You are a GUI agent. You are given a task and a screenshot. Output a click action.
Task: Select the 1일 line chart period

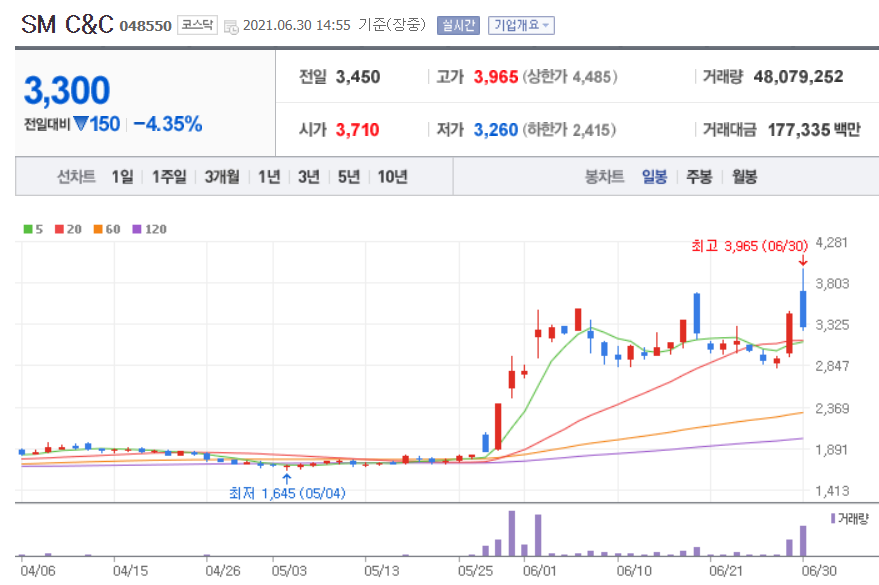(x=122, y=177)
